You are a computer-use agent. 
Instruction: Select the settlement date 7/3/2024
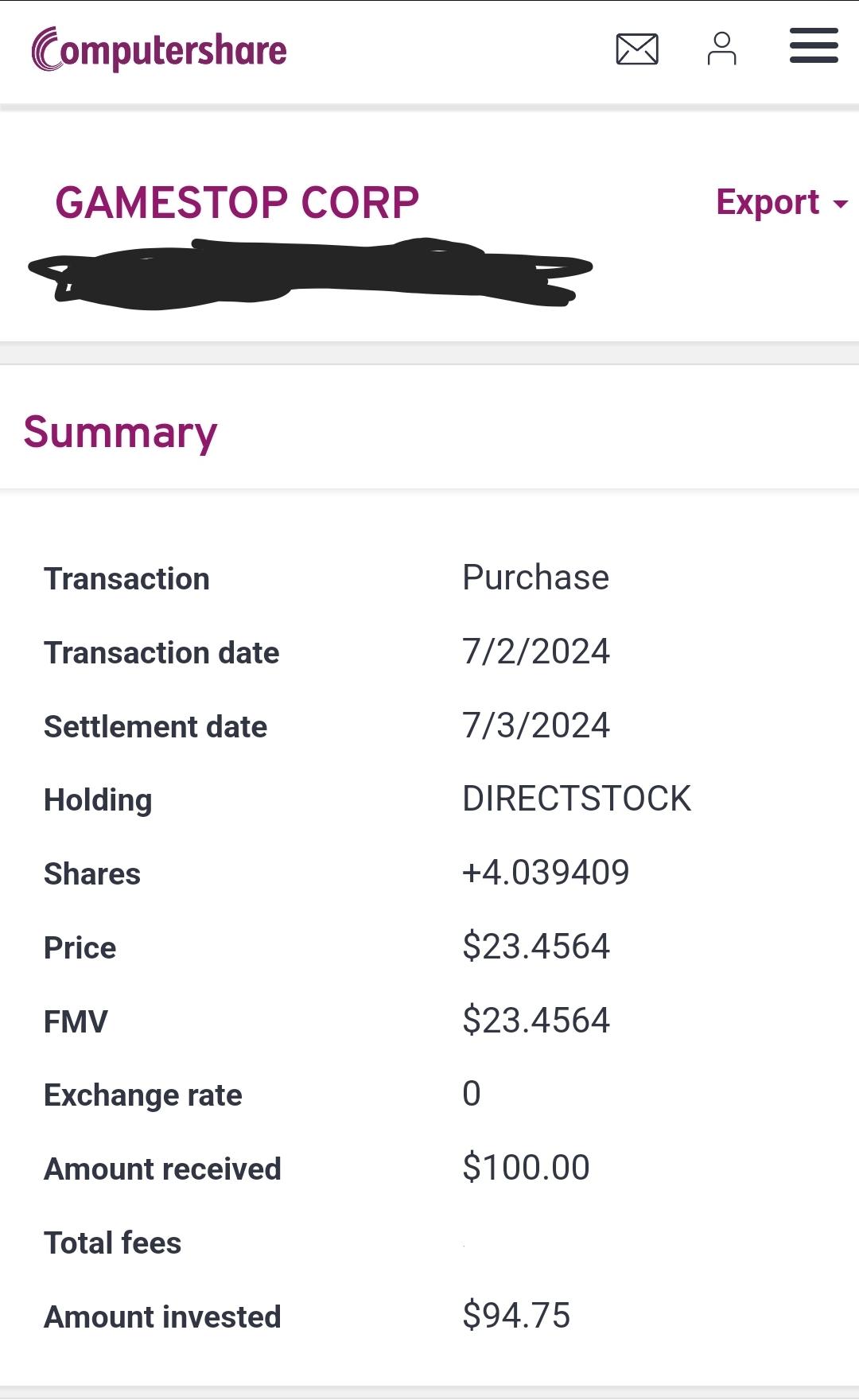pos(535,725)
